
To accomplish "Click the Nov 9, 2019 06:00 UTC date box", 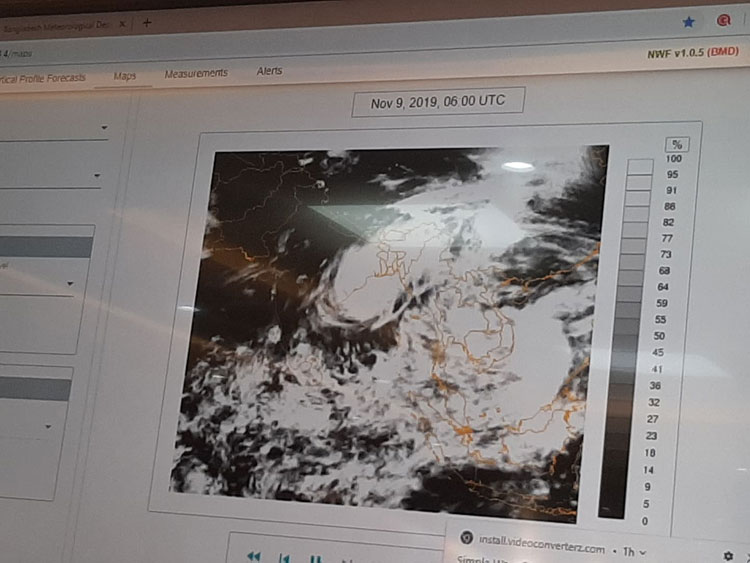I will point(438,102).
